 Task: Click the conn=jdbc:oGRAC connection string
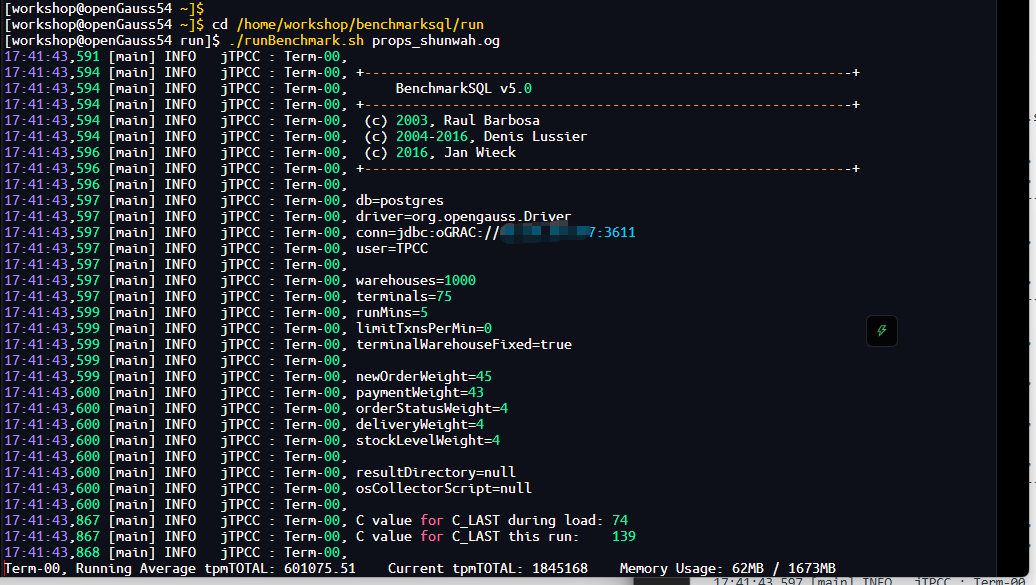pyautogui.click(x=496, y=232)
